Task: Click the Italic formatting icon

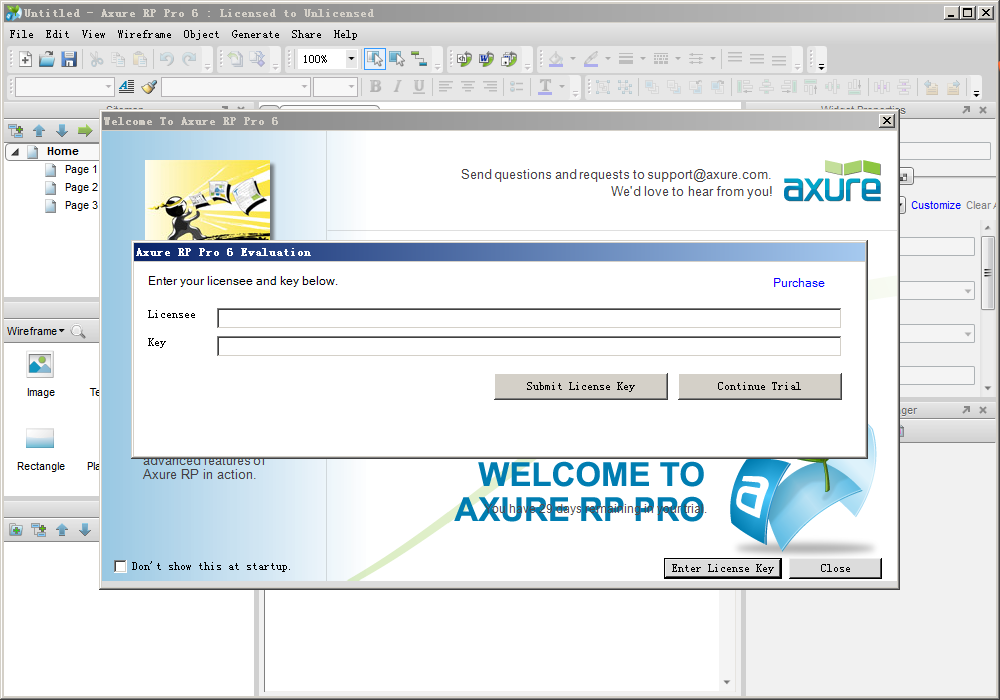Action: (397, 87)
